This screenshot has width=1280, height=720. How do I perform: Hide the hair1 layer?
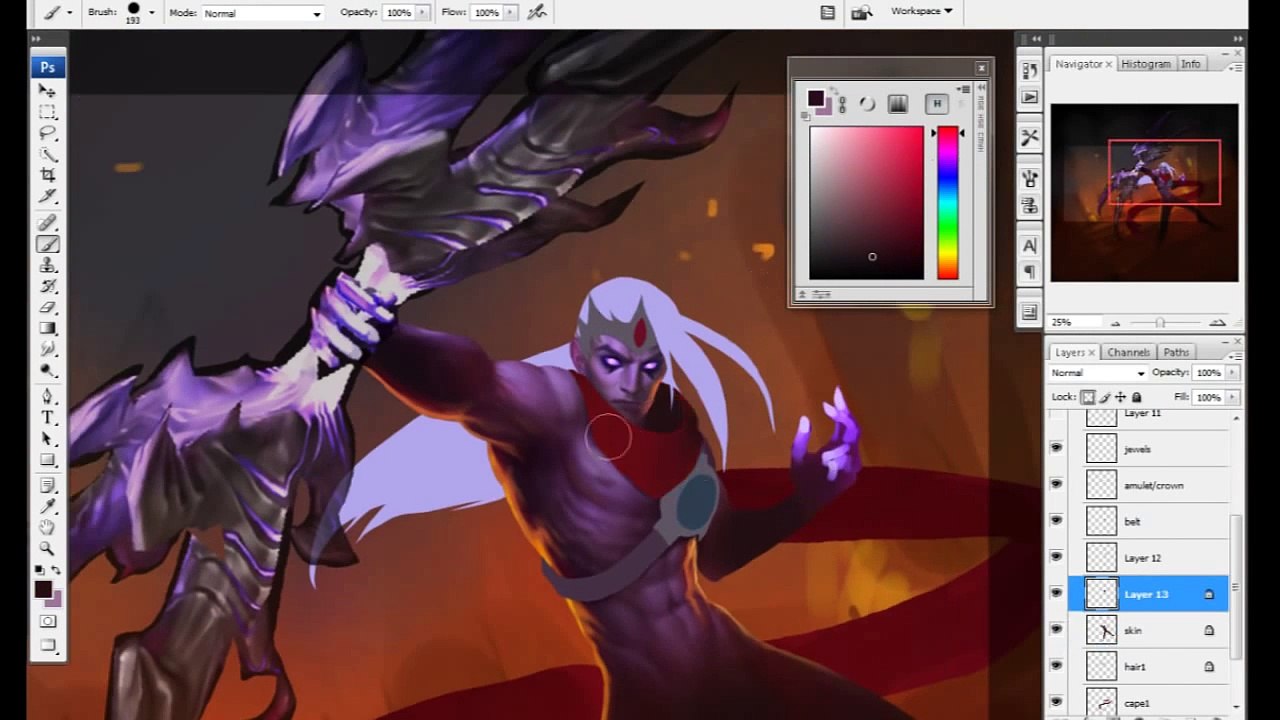coord(1056,666)
